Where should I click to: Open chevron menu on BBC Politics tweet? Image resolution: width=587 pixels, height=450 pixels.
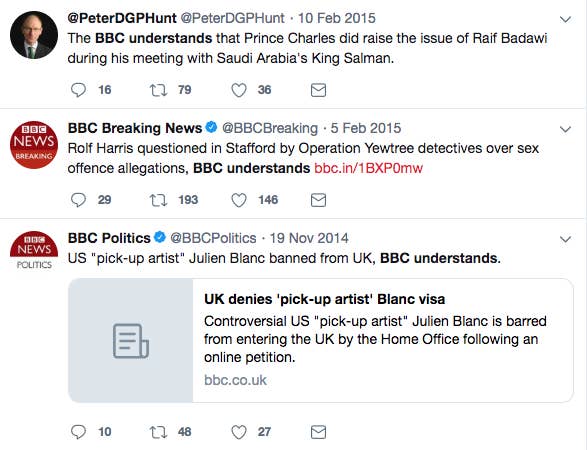[565, 239]
